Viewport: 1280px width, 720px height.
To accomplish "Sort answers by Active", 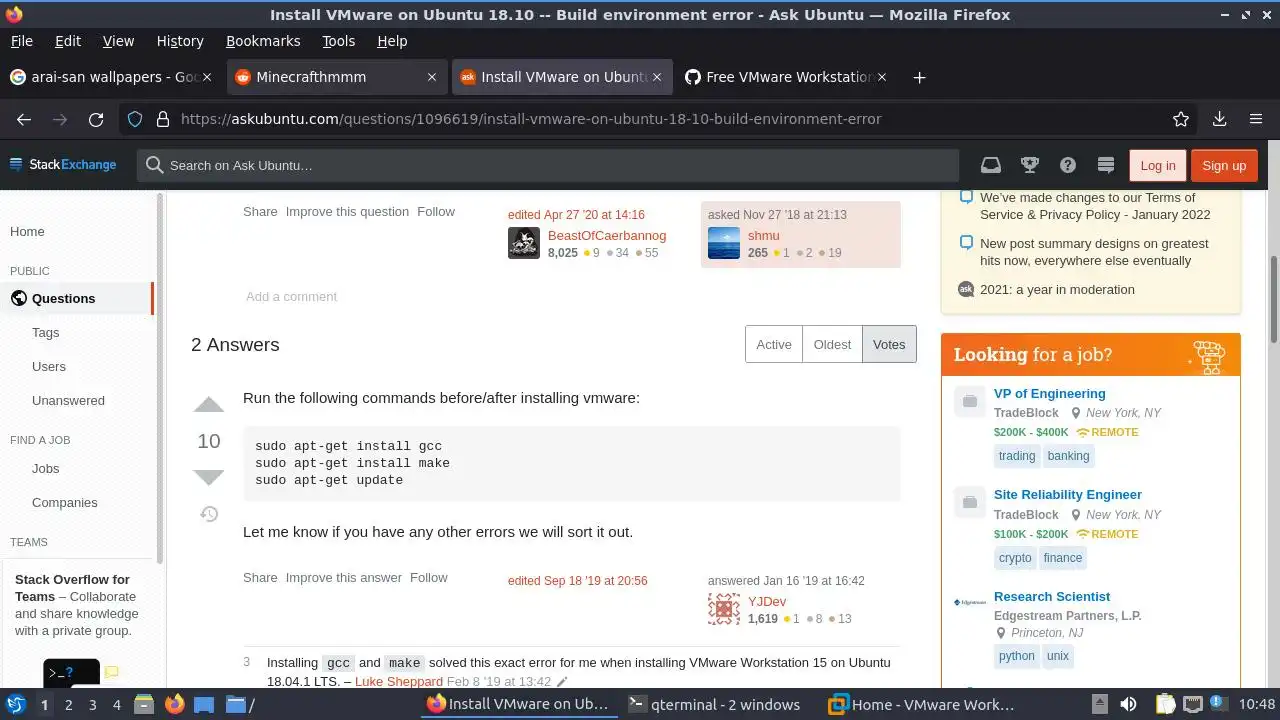I will (774, 344).
